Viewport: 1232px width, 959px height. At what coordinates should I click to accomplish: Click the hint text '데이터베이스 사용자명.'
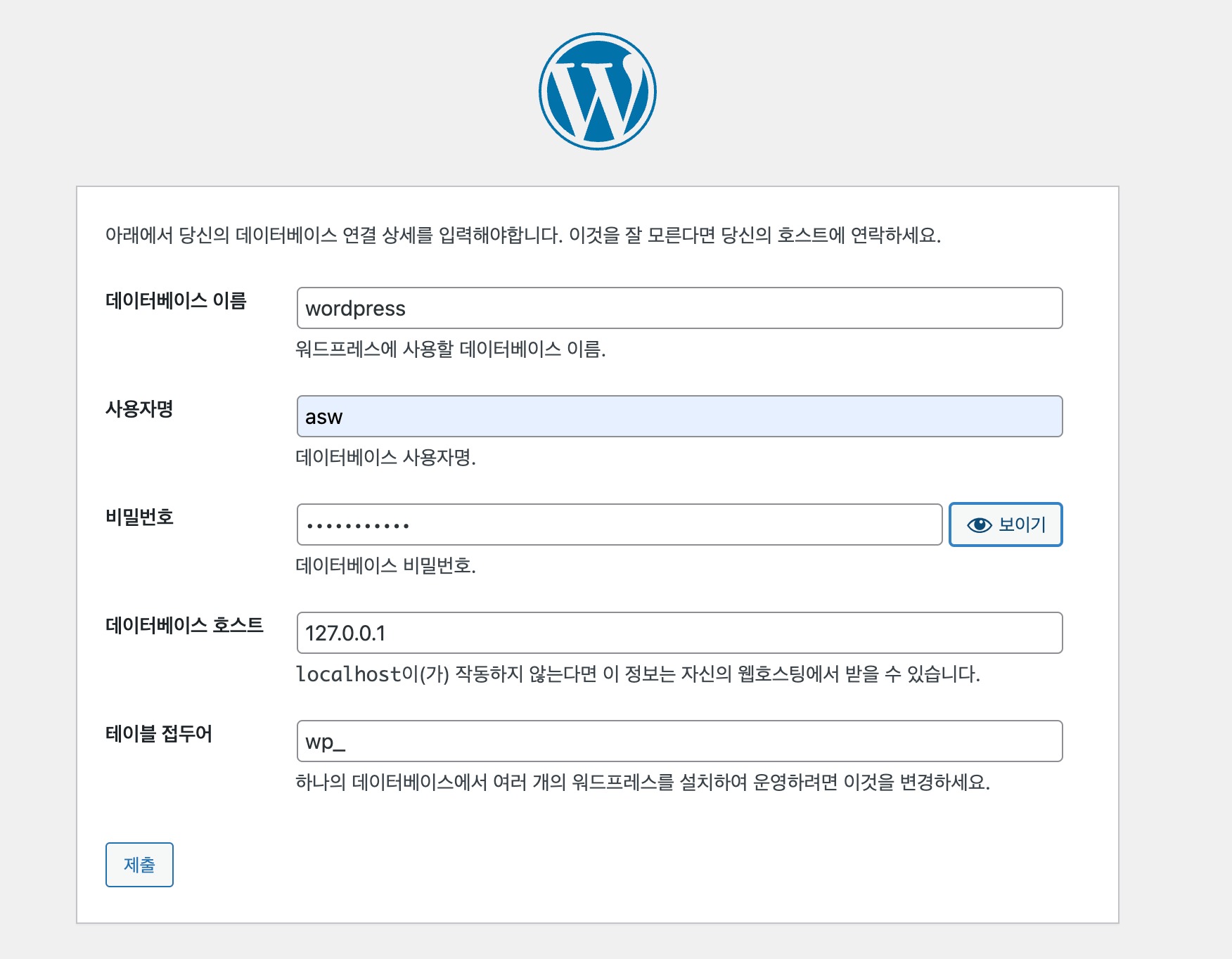click(x=386, y=458)
